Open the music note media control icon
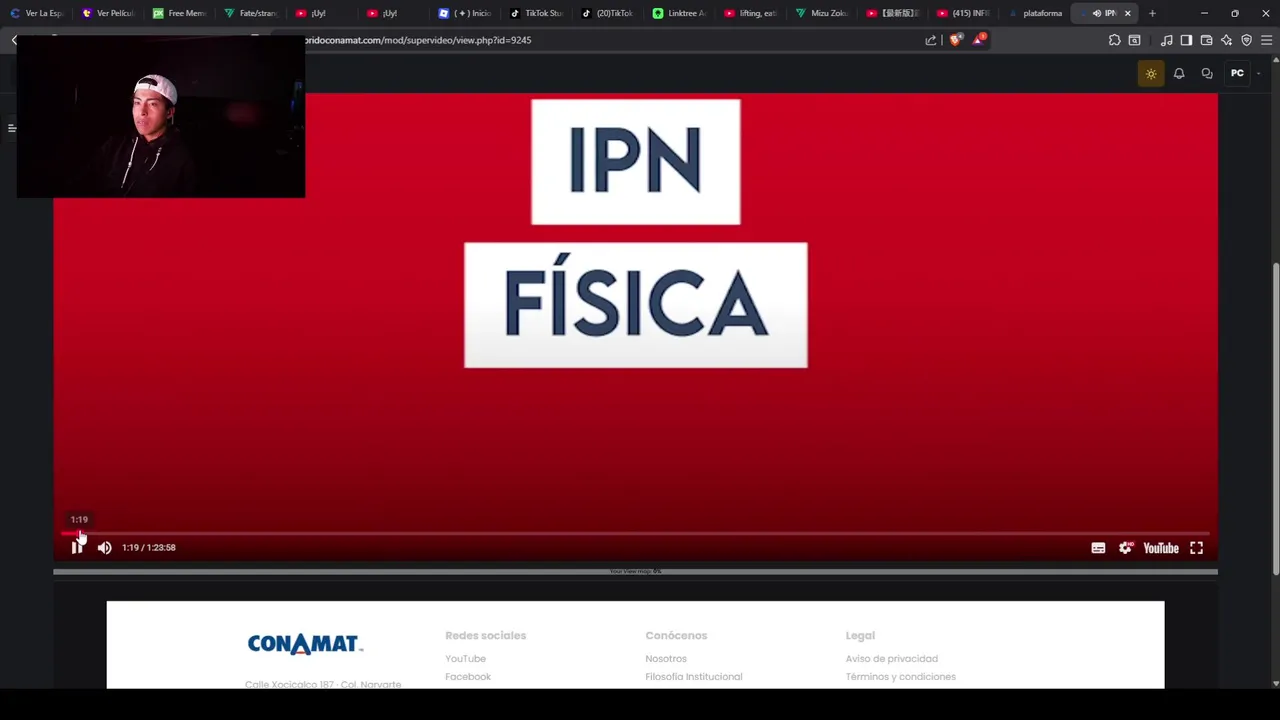 click(1167, 40)
